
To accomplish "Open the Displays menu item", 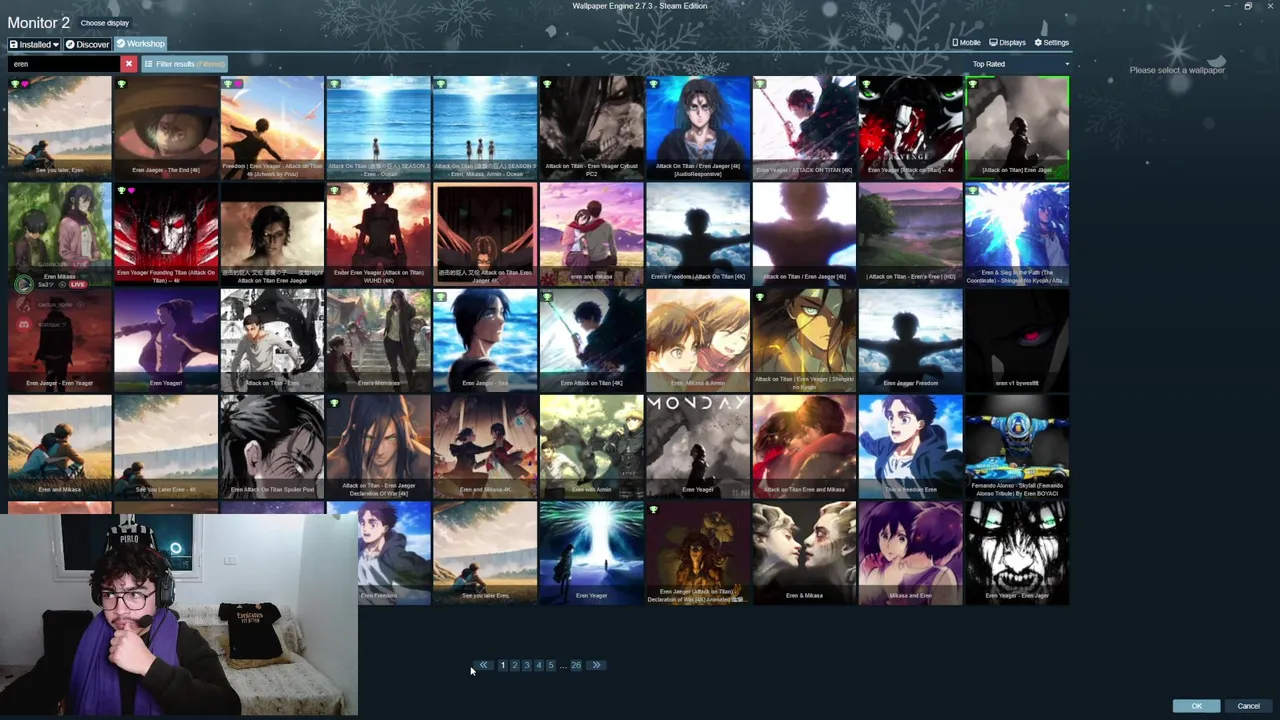I will point(1008,43).
